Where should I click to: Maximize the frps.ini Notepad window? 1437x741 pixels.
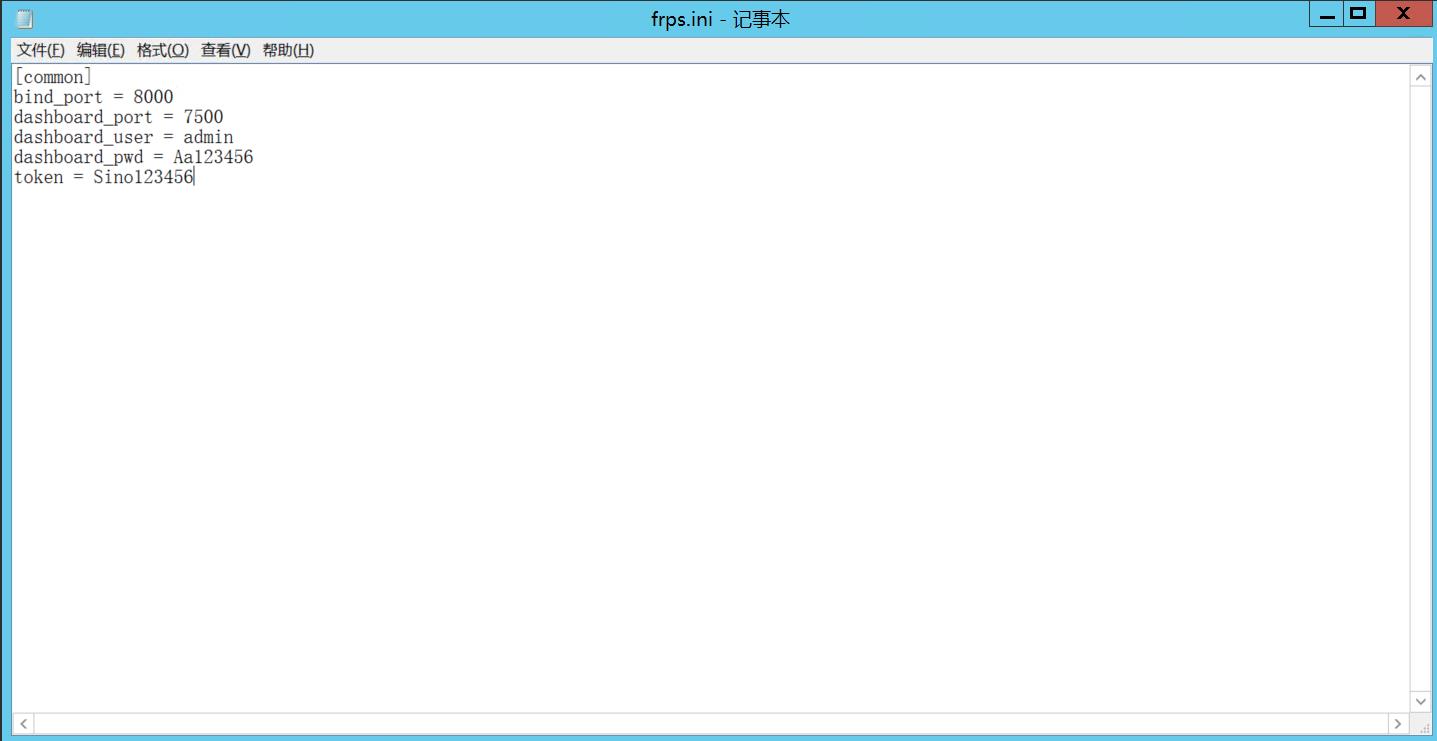tap(1357, 14)
